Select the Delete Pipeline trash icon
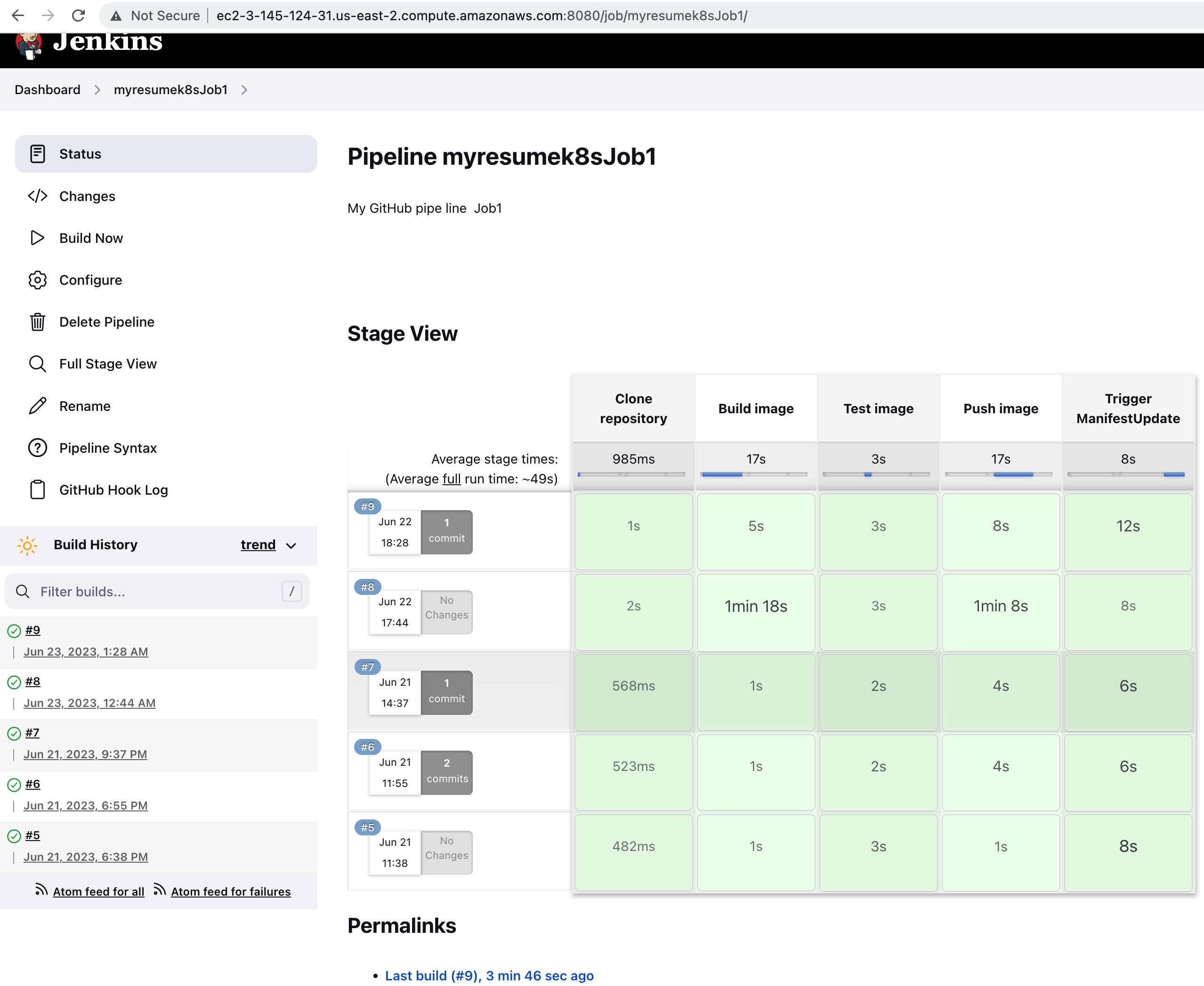1204x986 pixels. 38,322
